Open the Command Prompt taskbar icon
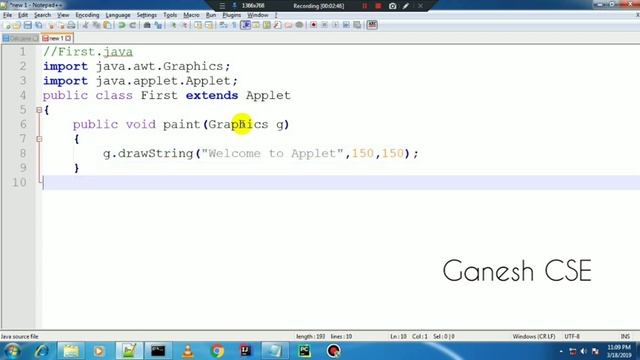640x360 pixels. [158, 351]
